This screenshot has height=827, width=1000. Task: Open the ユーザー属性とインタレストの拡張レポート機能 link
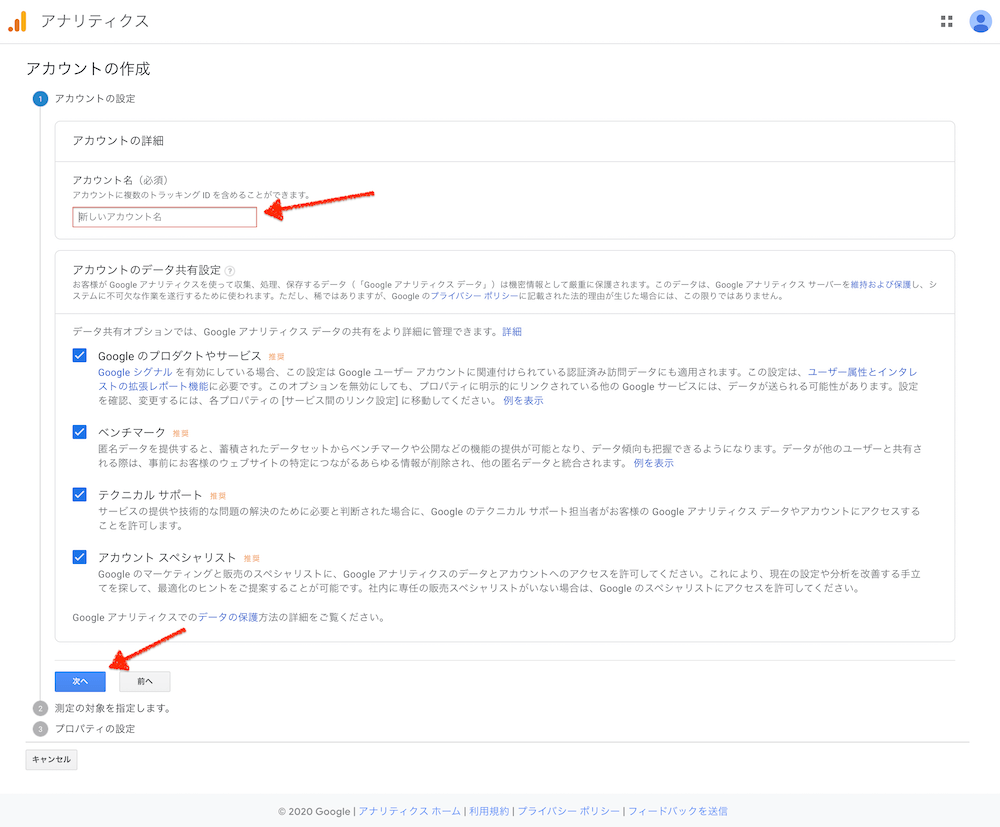(862, 372)
